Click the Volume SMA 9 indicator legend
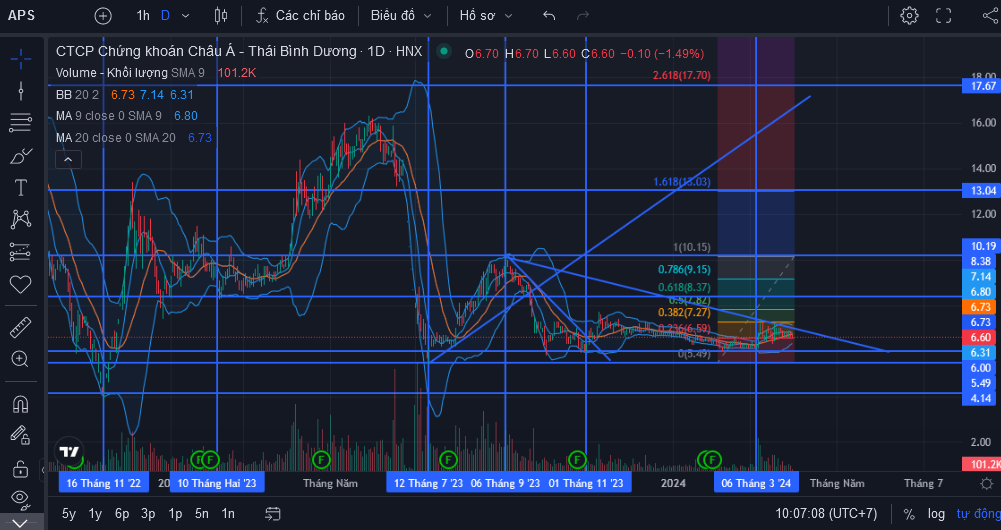The height and width of the screenshot is (530, 1001). point(130,73)
